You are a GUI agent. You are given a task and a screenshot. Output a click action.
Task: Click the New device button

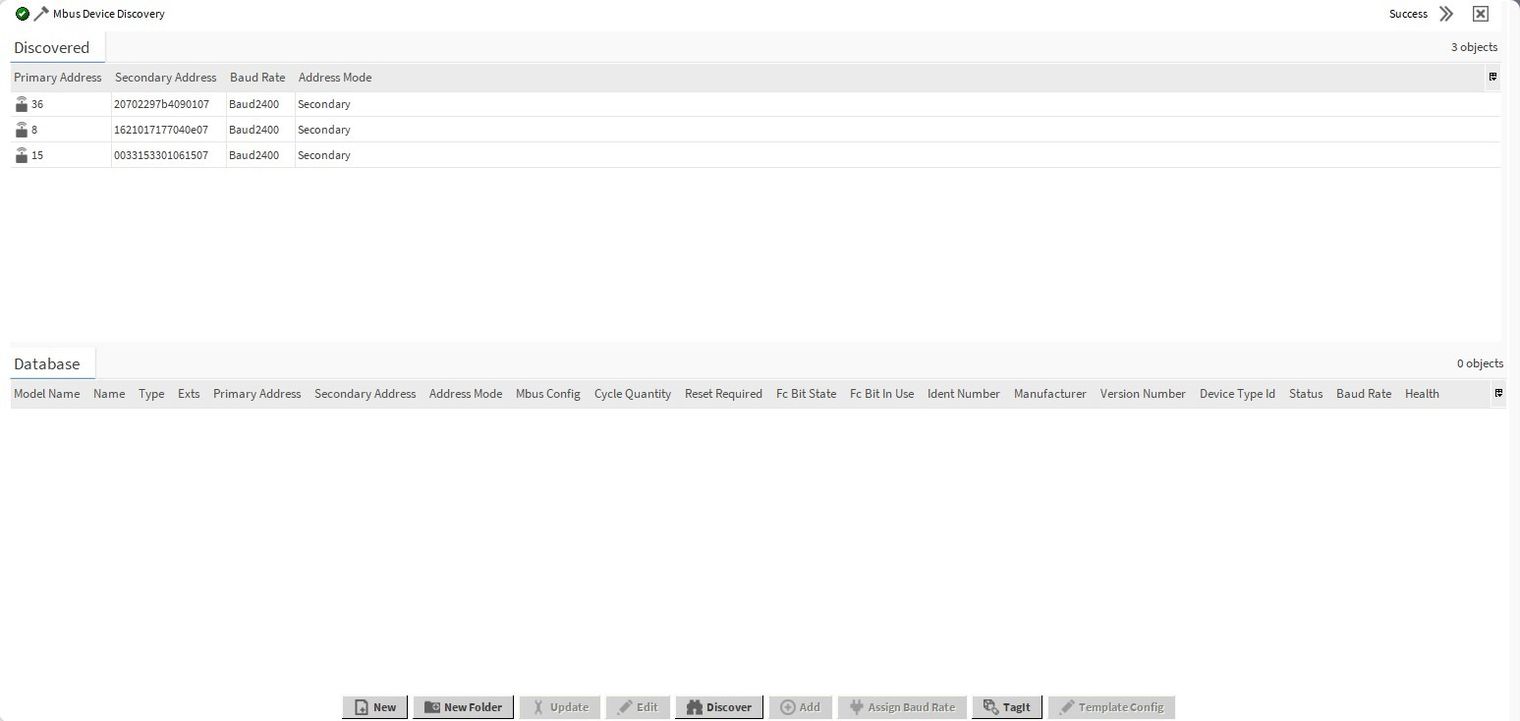(x=375, y=707)
